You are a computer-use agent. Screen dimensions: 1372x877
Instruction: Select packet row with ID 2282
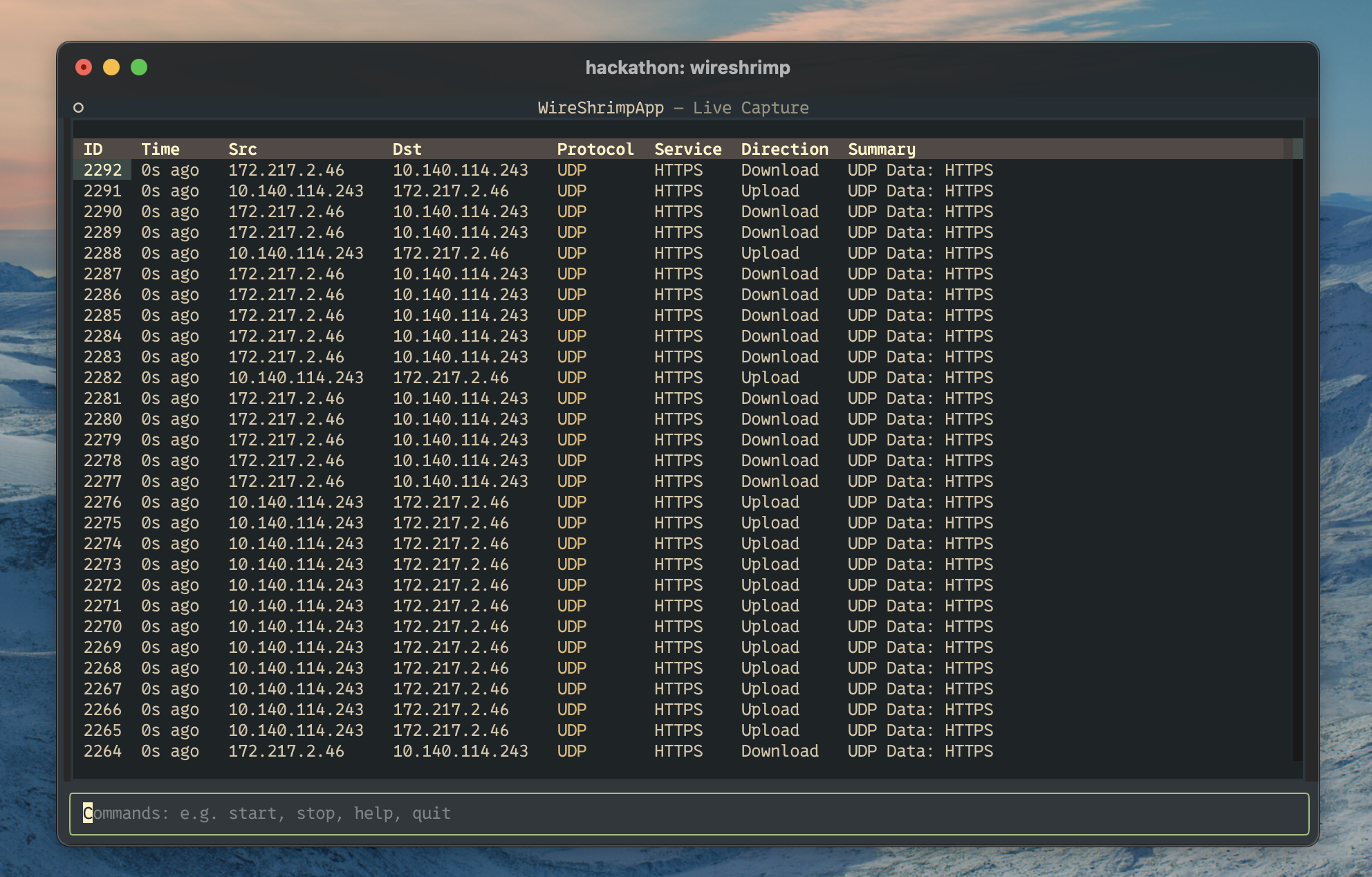click(102, 378)
